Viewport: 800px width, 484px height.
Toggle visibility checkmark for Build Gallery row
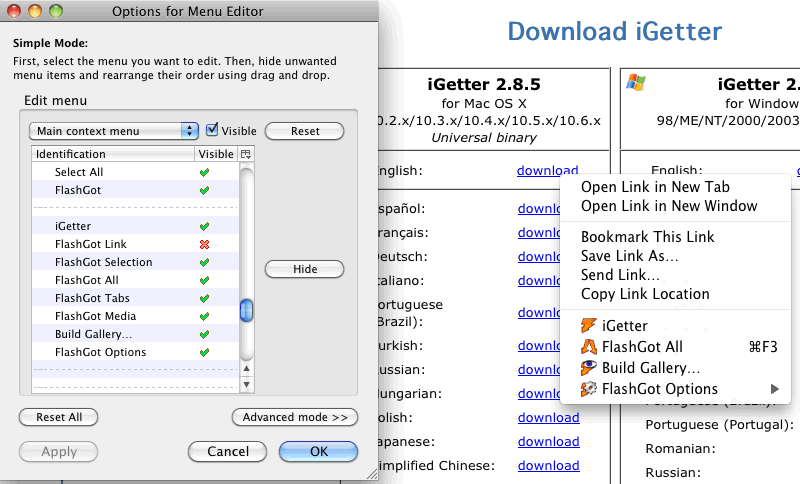205,334
